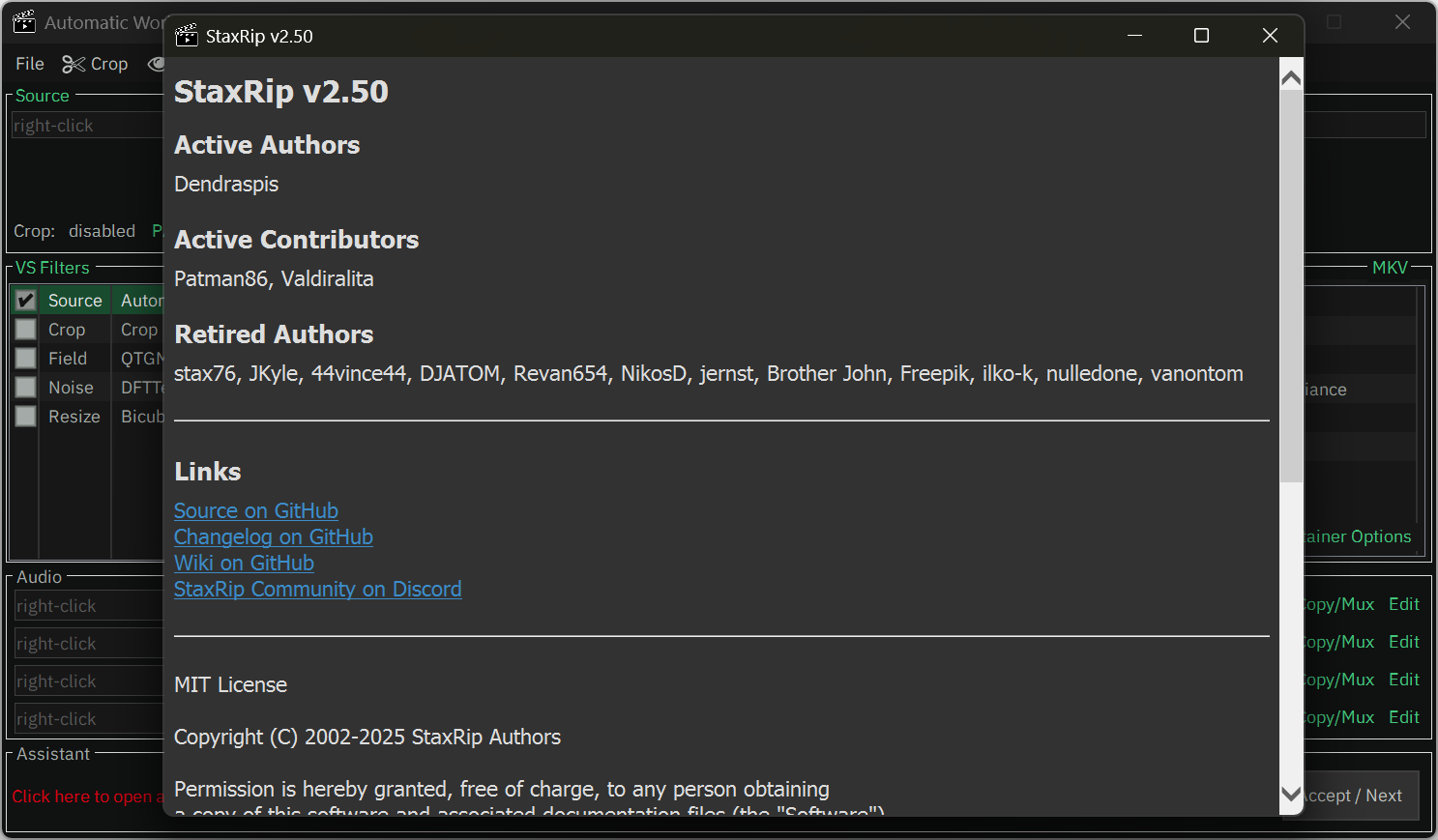Enable the Noise filter checkbox
1438x840 pixels.
pyautogui.click(x=26, y=388)
